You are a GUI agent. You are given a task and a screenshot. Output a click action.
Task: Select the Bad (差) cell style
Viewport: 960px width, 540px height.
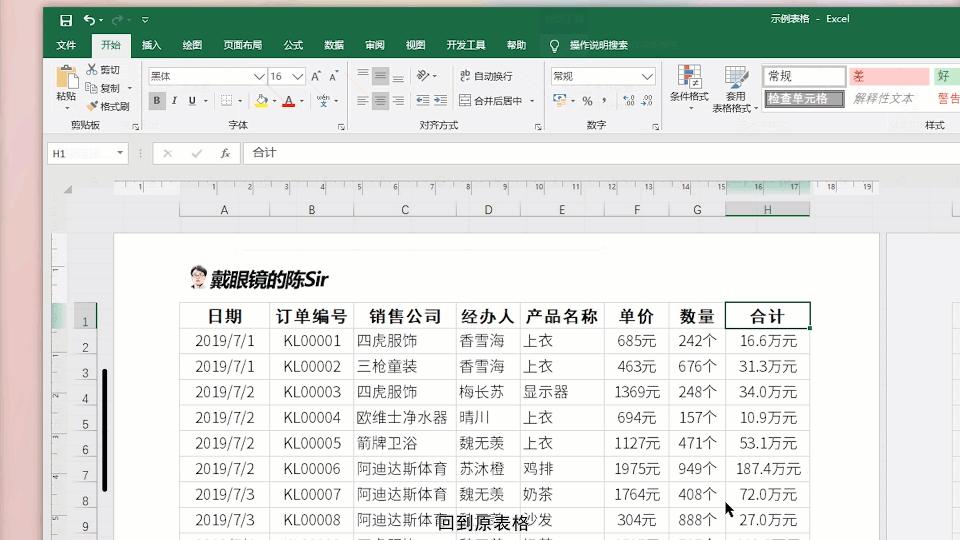point(888,76)
